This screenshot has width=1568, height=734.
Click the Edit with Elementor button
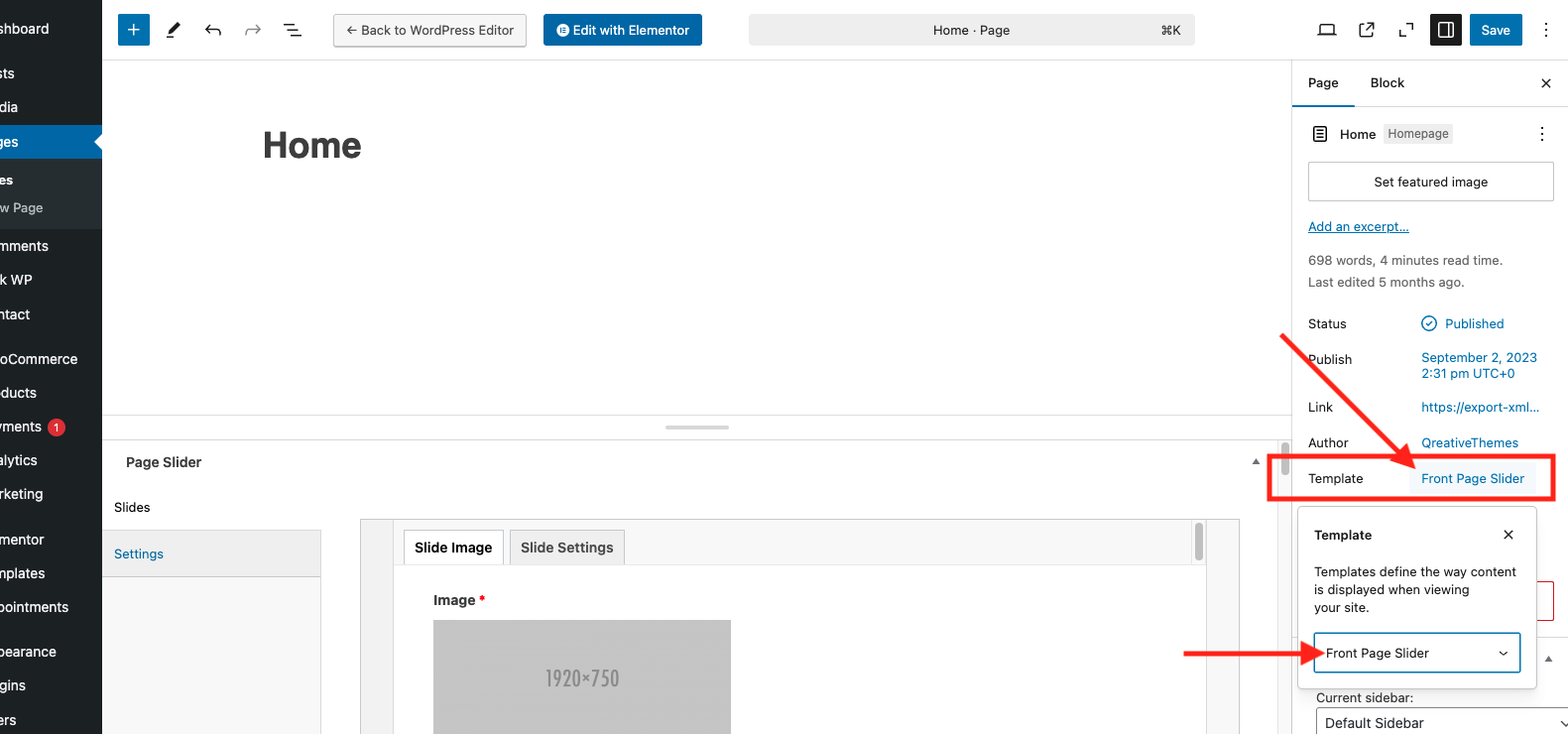[x=623, y=30]
